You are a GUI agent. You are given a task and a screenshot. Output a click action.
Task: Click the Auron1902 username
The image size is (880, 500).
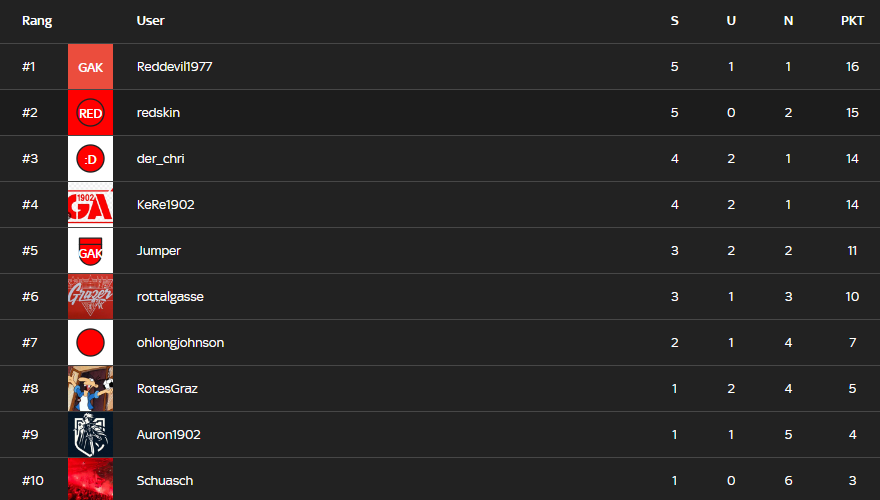click(x=168, y=435)
